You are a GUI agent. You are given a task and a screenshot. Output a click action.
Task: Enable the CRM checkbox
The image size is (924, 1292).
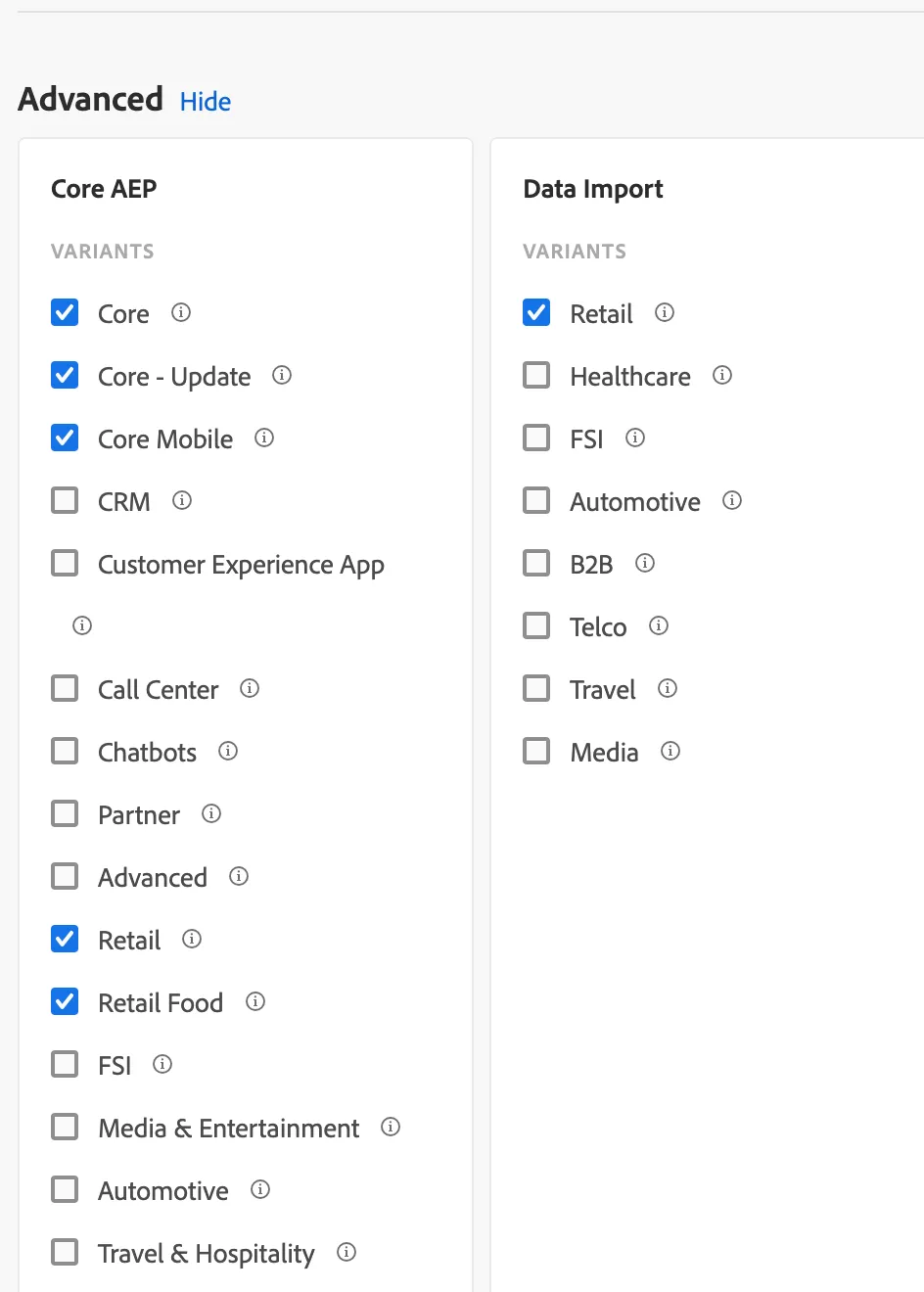(65, 500)
